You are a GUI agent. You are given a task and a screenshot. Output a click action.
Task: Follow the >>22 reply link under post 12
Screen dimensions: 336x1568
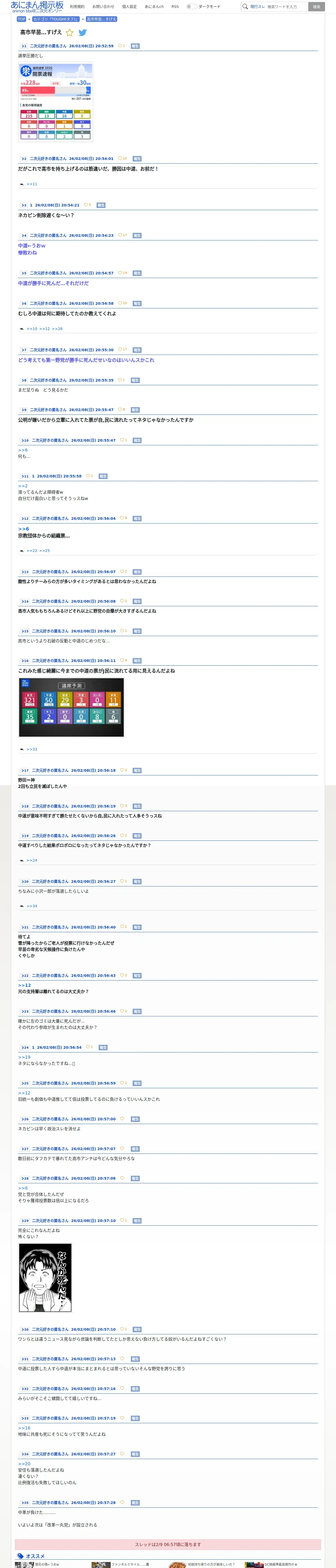pos(32,551)
